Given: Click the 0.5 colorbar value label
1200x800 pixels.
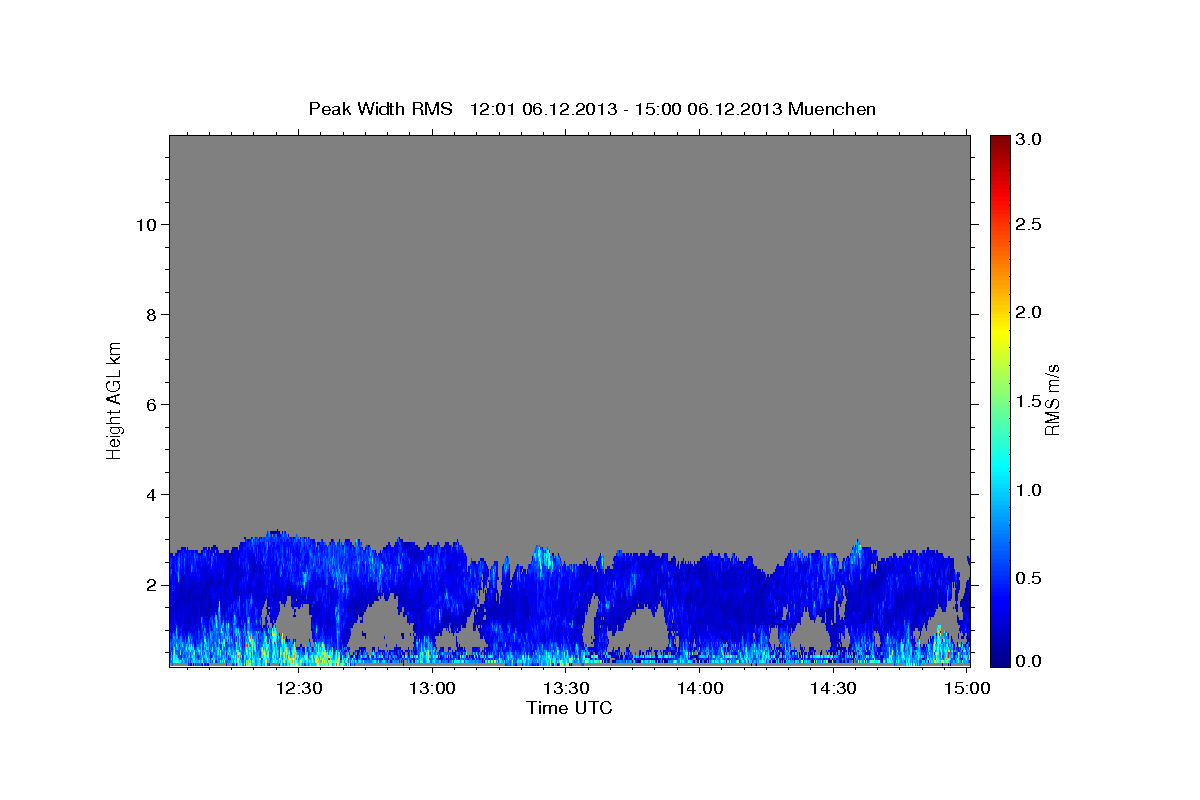Looking at the screenshot, I should click(1029, 578).
